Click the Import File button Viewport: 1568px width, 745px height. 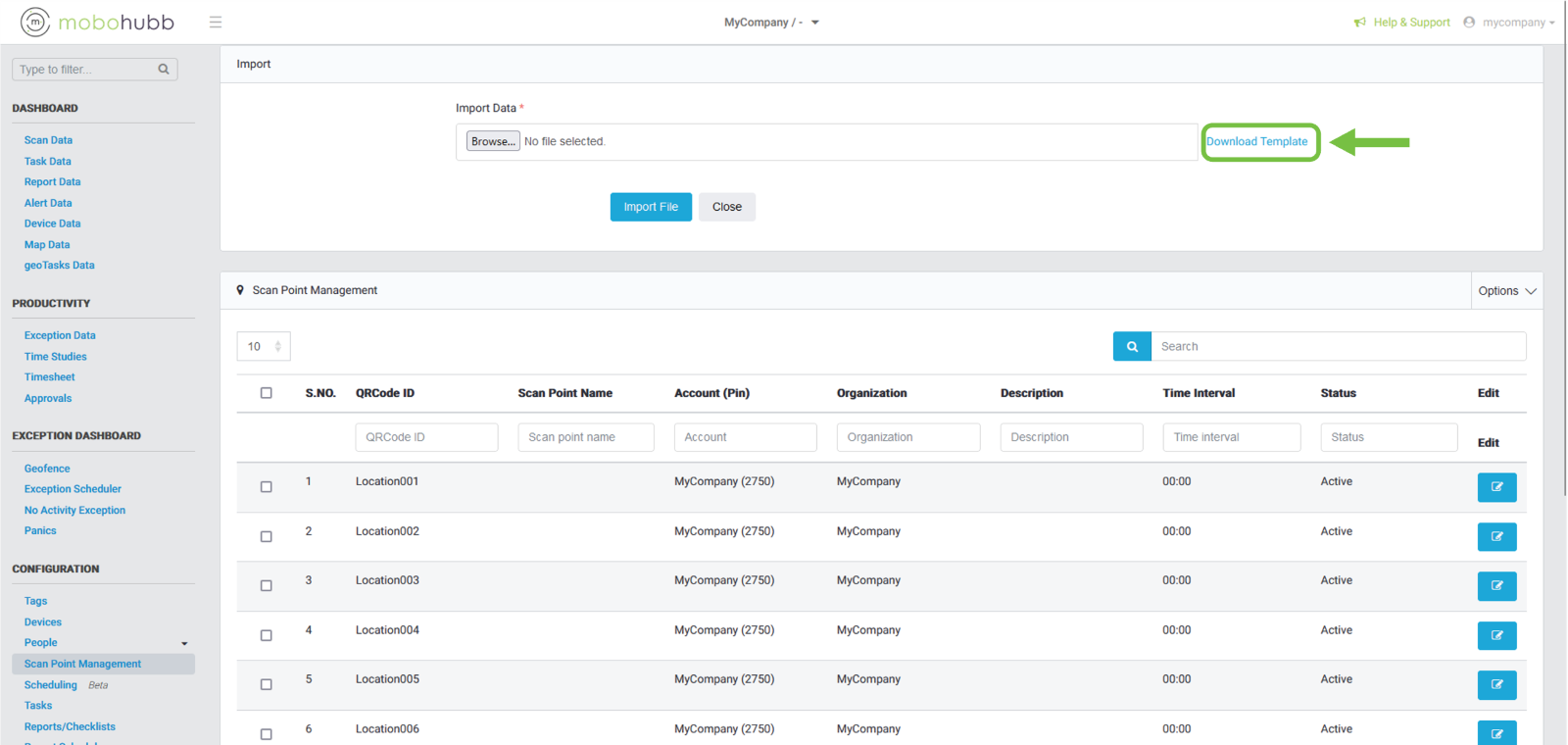651,207
